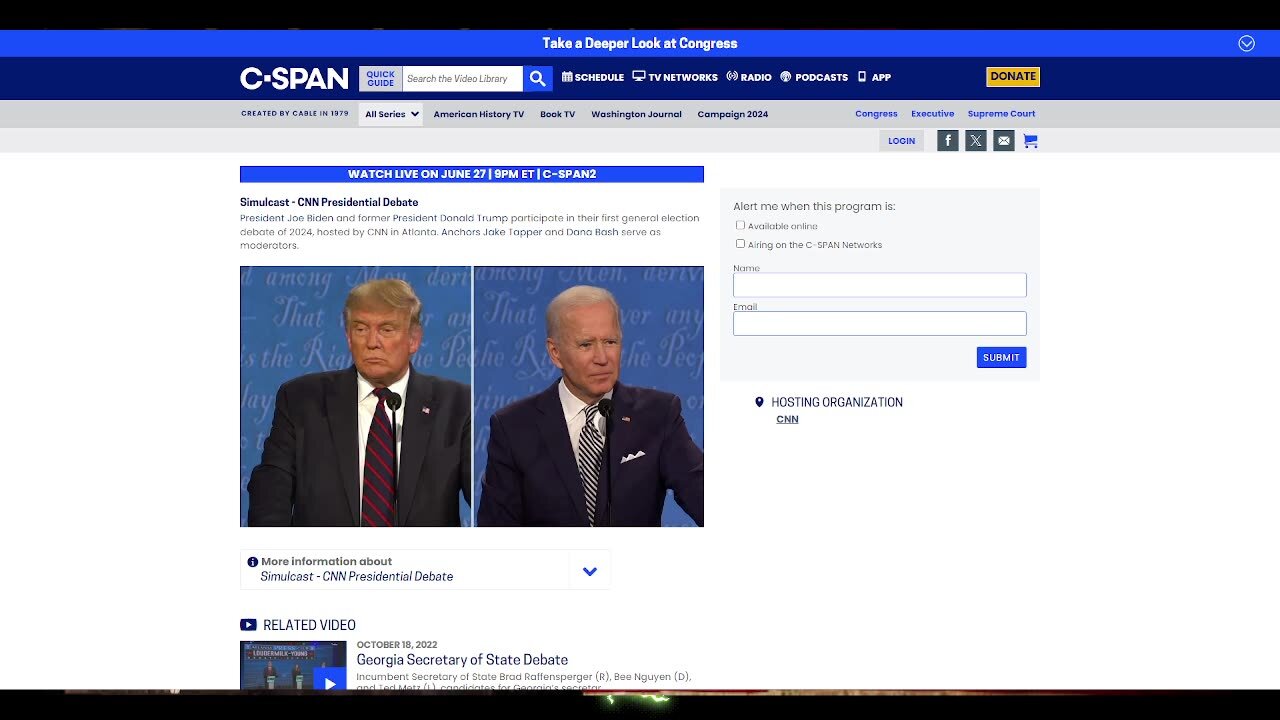
Task: Check the Available online alert box
Action: click(740, 225)
